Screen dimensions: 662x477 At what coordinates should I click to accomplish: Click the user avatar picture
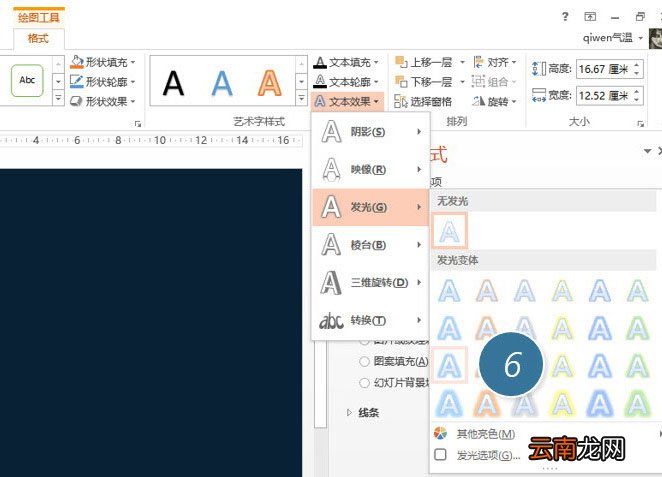656,38
